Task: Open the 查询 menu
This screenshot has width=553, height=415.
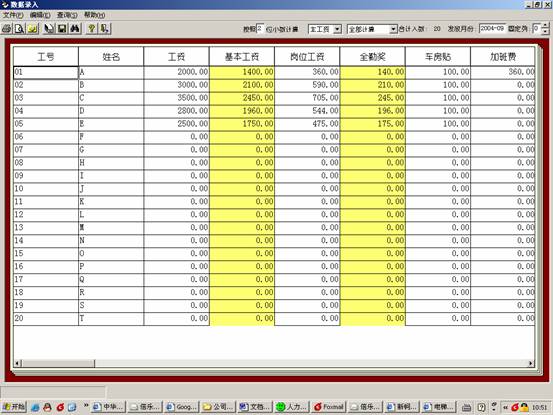Action: (67, 15)
